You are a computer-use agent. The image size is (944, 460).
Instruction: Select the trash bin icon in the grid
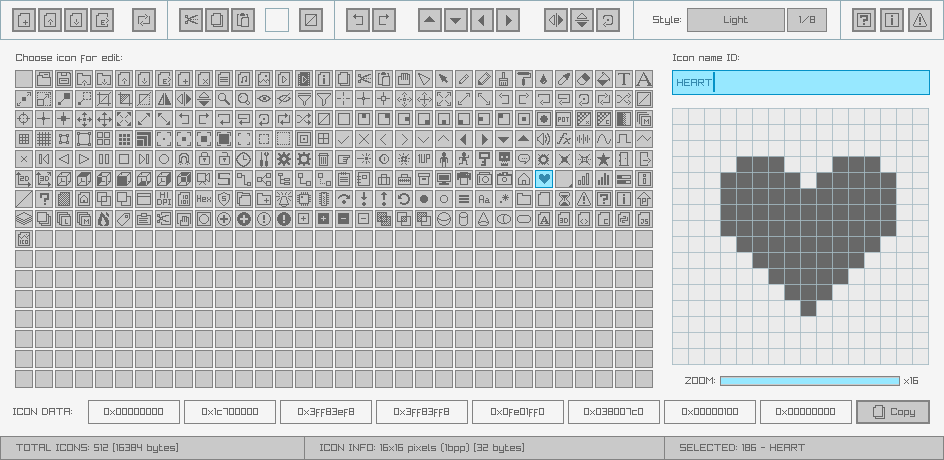click(324, 159)
